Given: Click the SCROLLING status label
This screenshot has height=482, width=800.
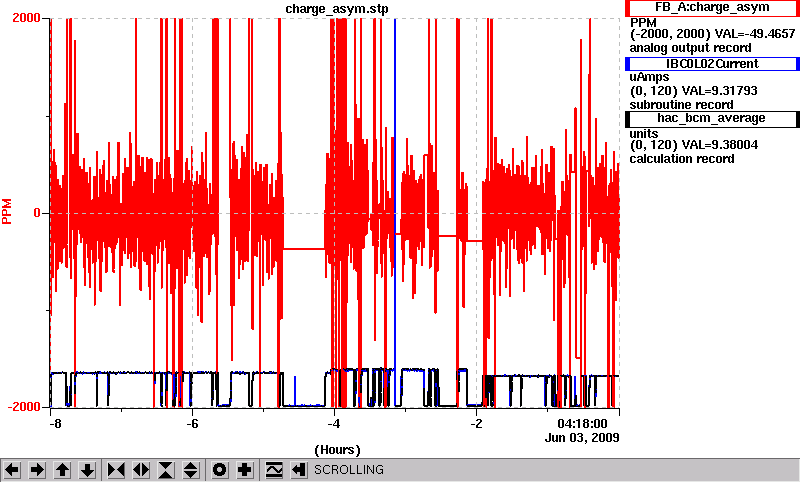Looking at the screenshot, I should pos(349,470).
